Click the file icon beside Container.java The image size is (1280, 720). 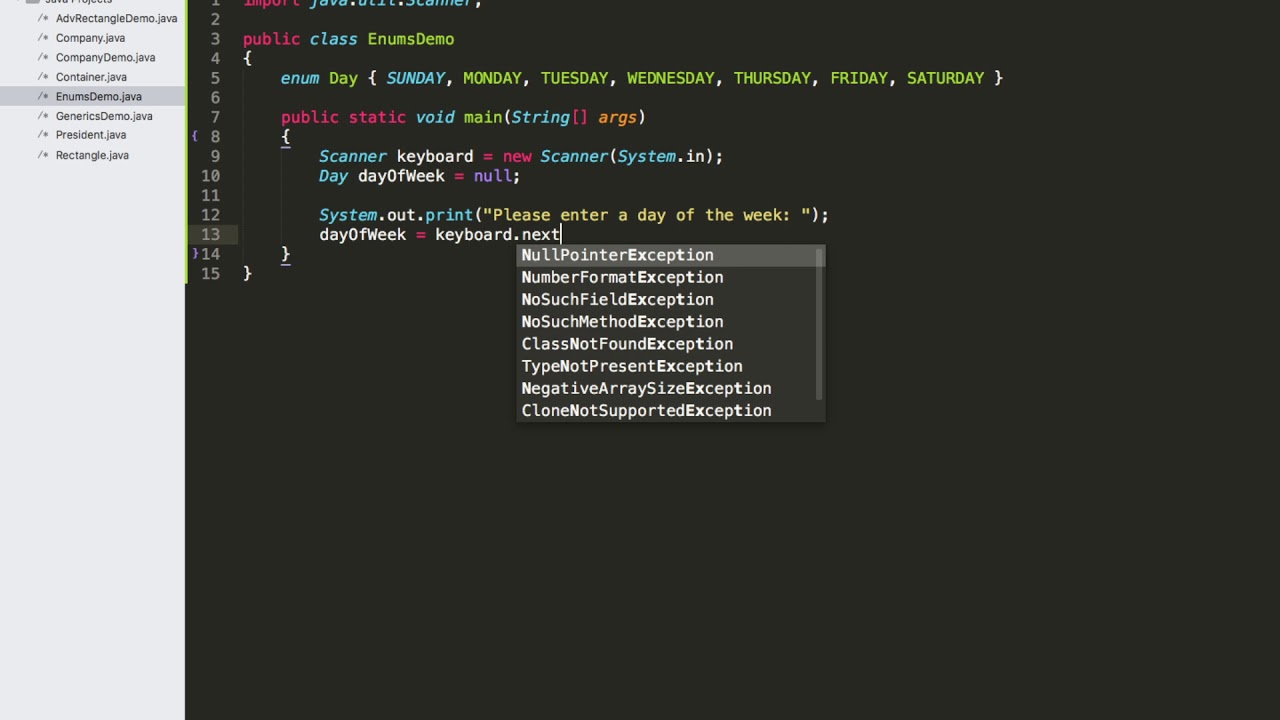tap(43, 77)
